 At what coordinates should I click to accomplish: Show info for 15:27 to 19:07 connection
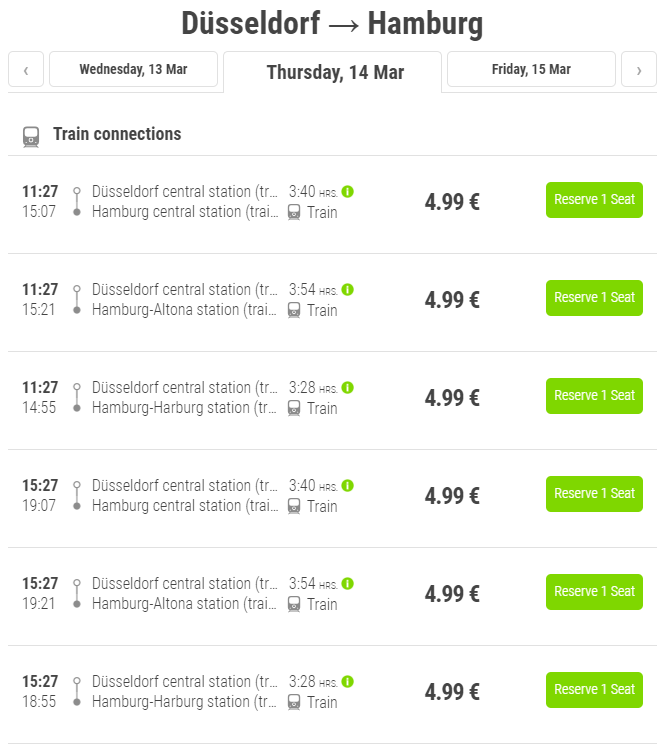(347, 486)
